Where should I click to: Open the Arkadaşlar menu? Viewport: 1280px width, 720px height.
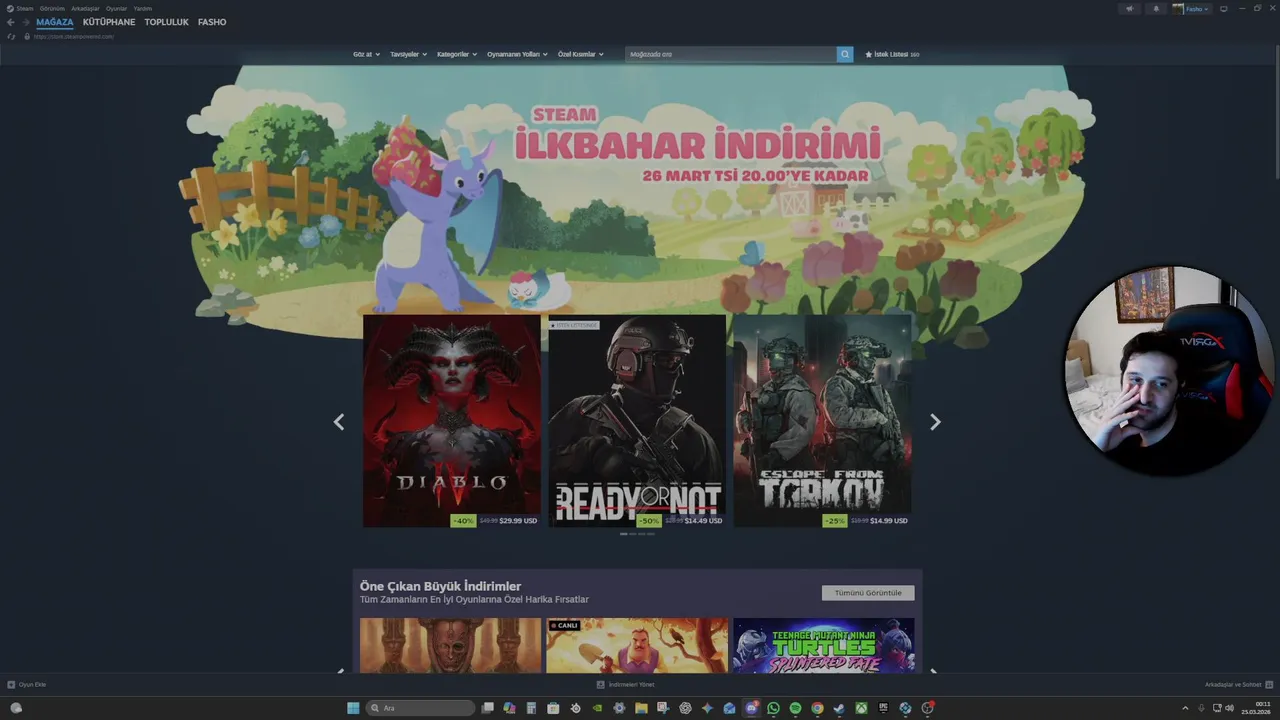[85, 8]
